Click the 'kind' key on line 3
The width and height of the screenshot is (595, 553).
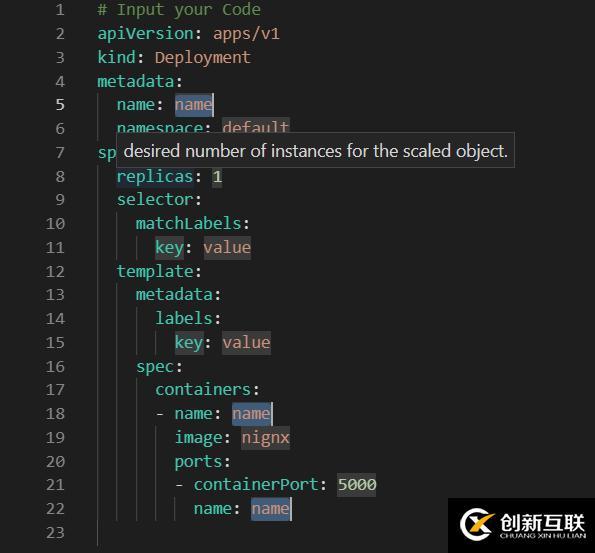tap(116, 58)
